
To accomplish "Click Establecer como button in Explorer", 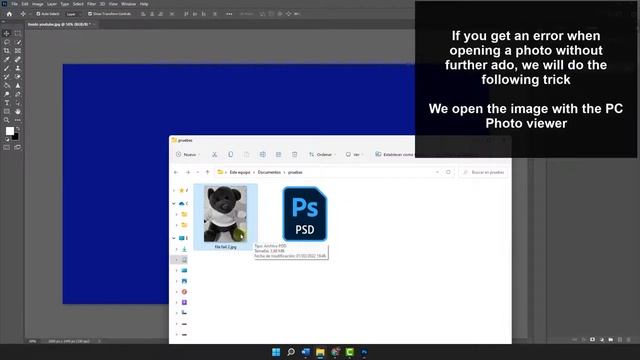I will tap(394, 155).
